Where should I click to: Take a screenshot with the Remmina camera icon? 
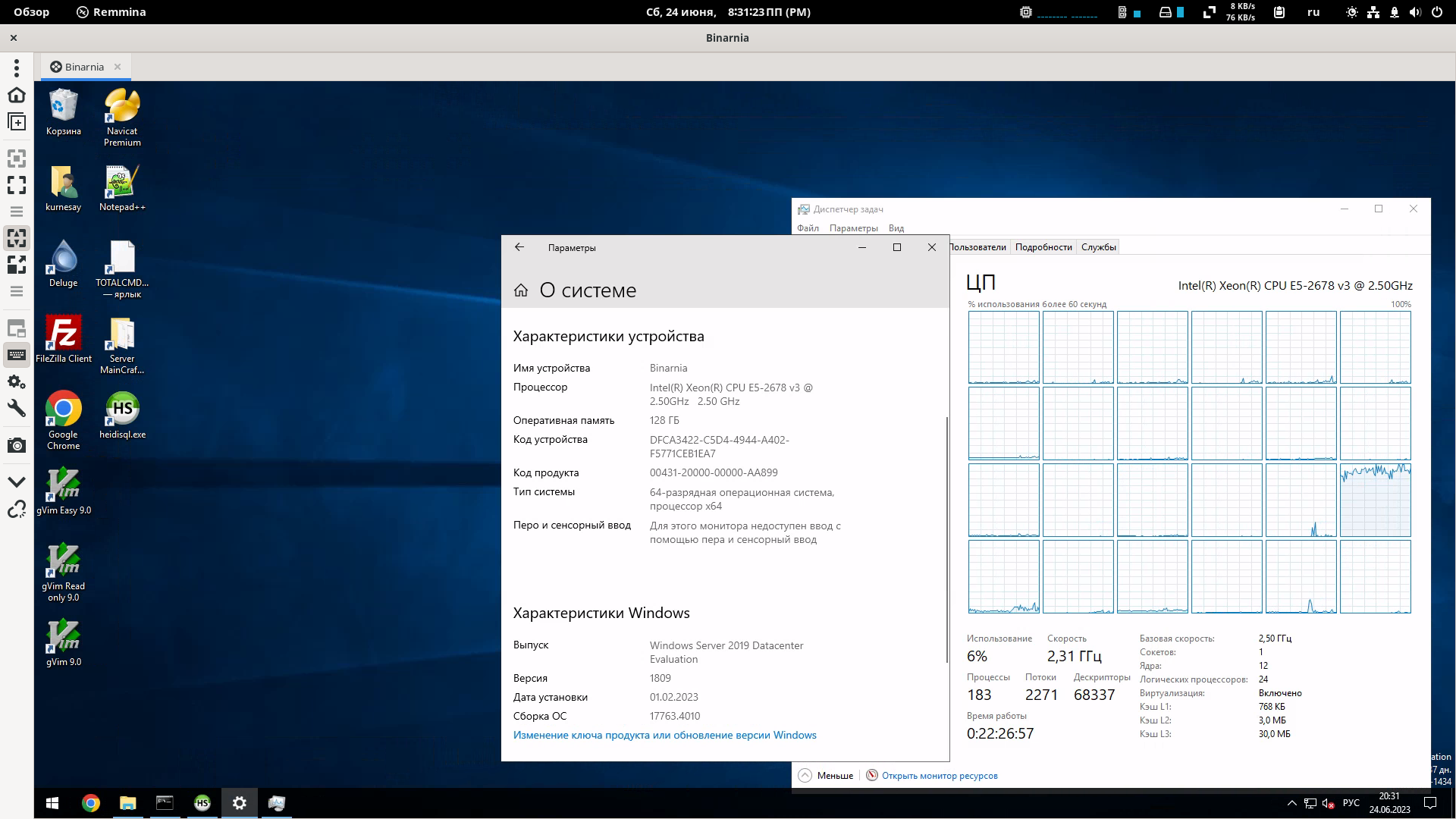(17, 445)
